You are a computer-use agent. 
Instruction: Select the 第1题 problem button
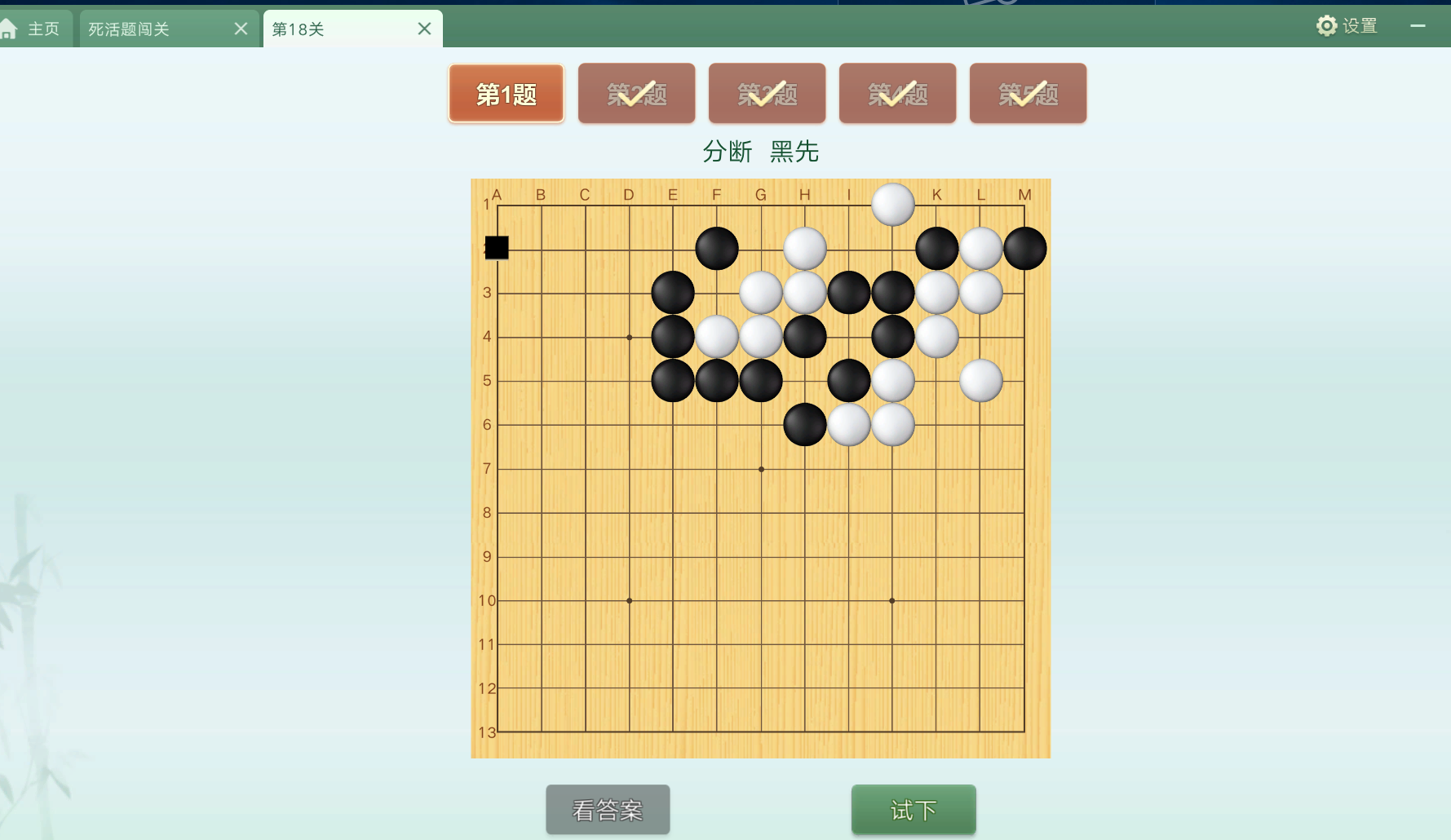(507, 94)
